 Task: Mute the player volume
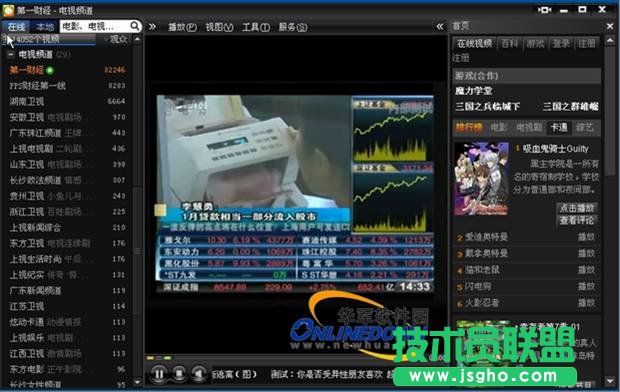[198, 373]
